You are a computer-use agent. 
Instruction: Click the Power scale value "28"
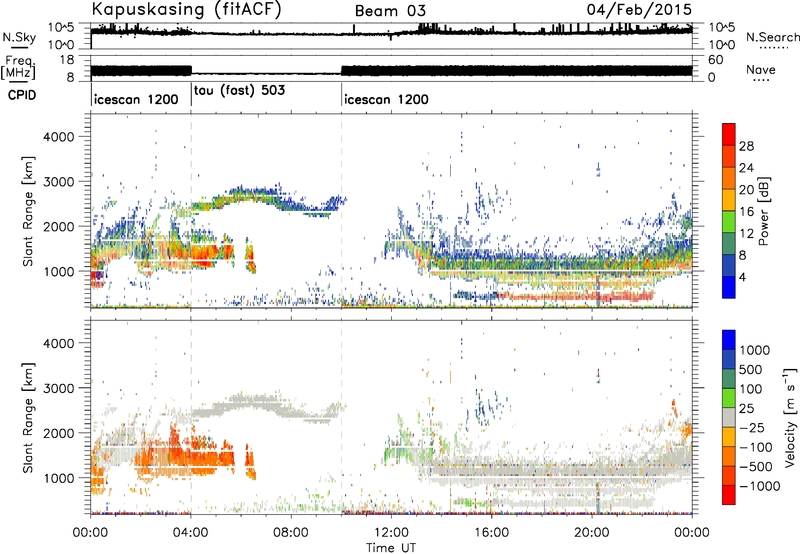746,146
